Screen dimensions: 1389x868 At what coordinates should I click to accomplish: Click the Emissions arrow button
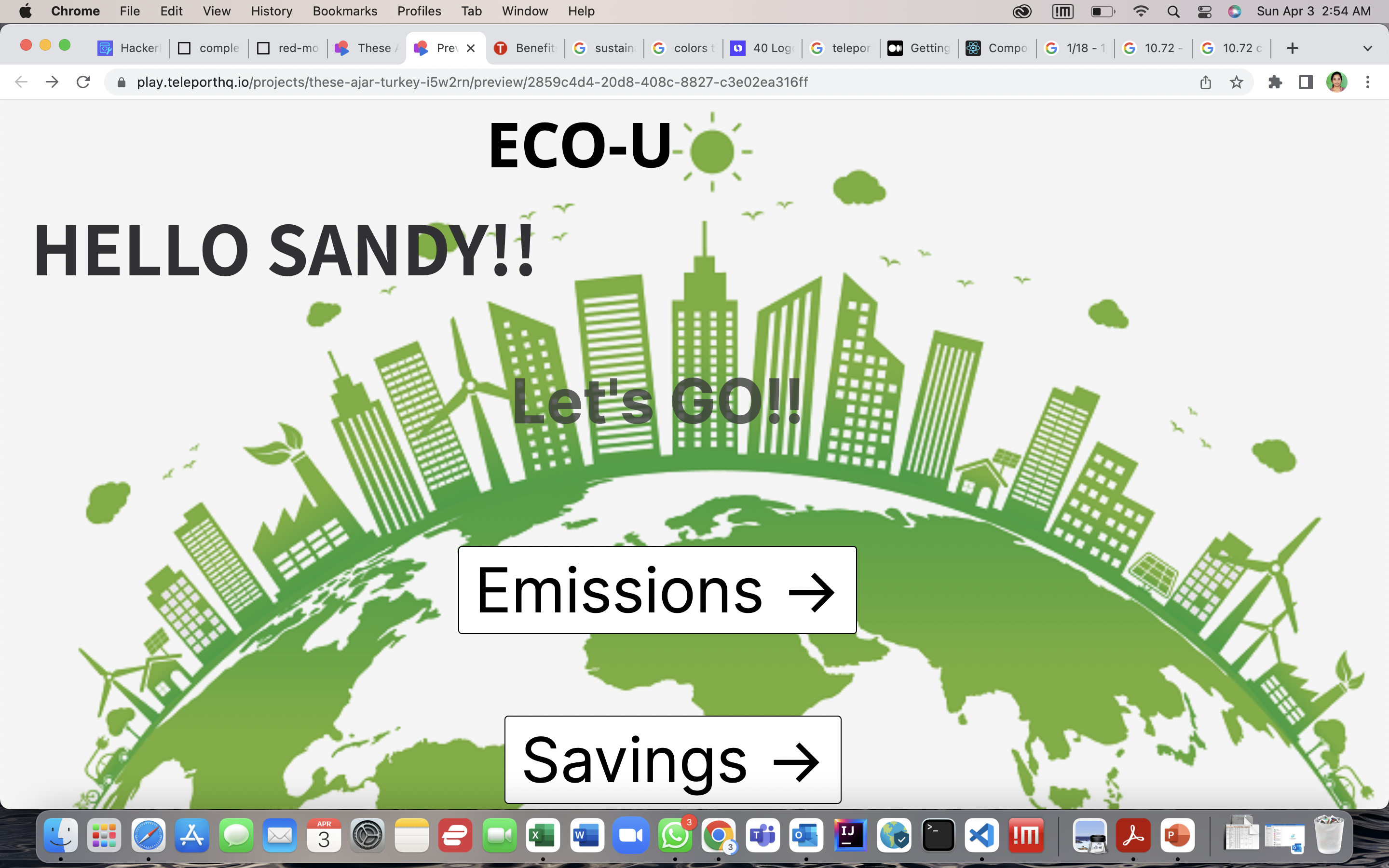click(x=656, y=590)
